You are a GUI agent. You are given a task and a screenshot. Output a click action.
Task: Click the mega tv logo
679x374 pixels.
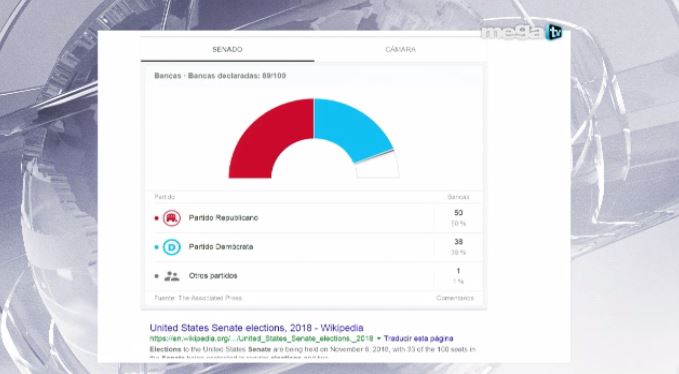[522, 32]
